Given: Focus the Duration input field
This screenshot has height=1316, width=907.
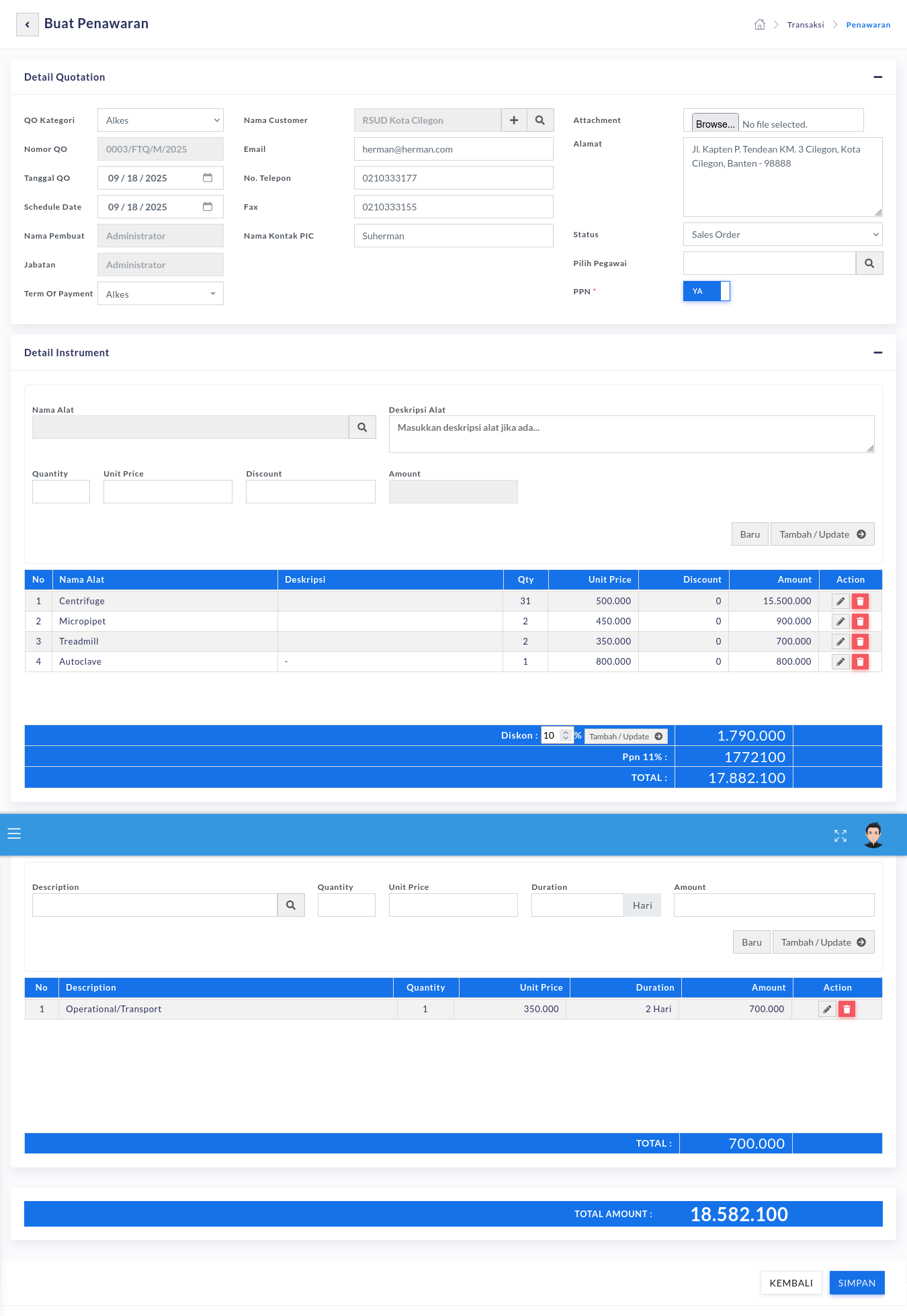Looking at the screenshot, I should tap(578, 905).
